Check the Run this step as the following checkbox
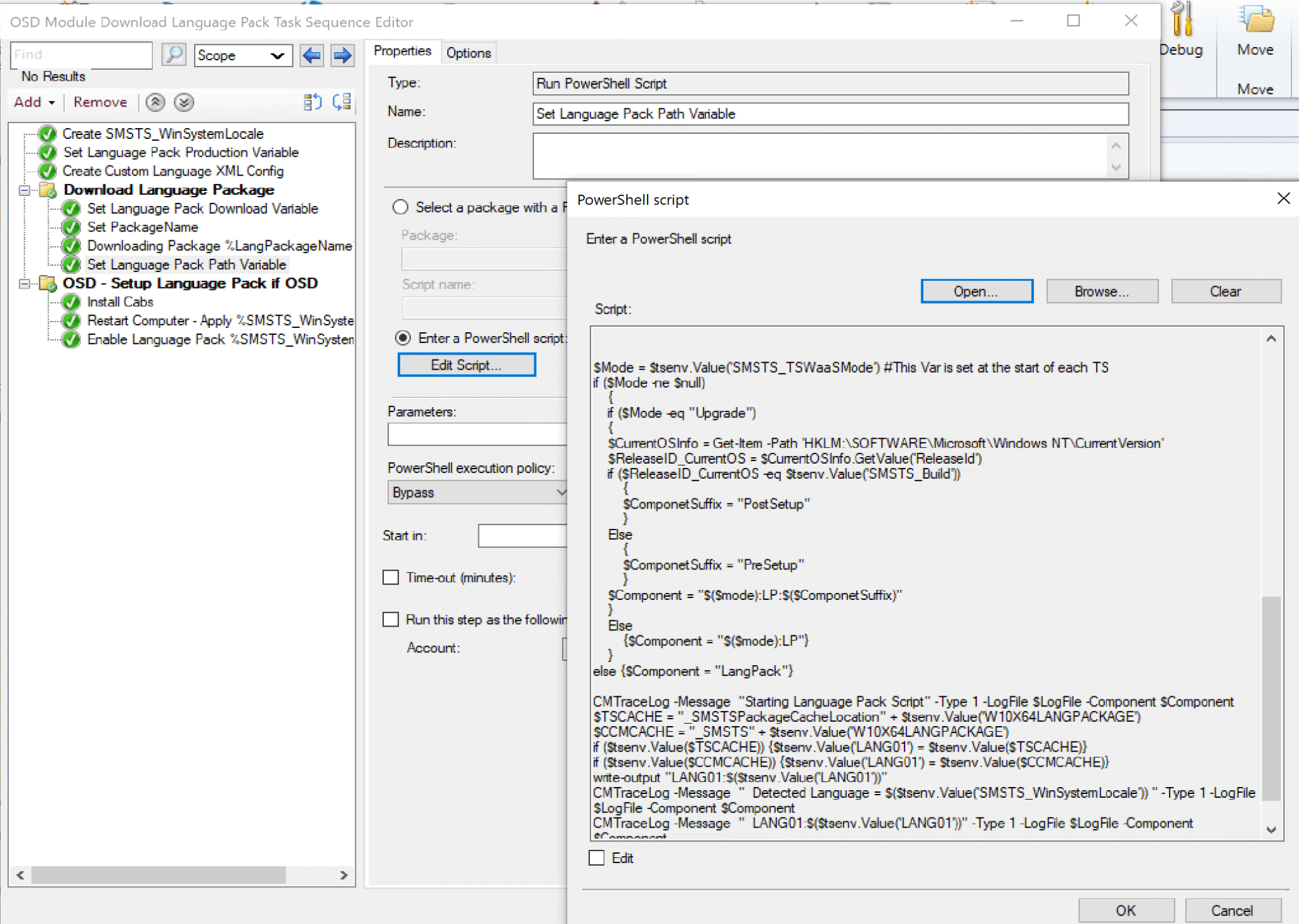1299x924 pixels. (x=391, y=619)
